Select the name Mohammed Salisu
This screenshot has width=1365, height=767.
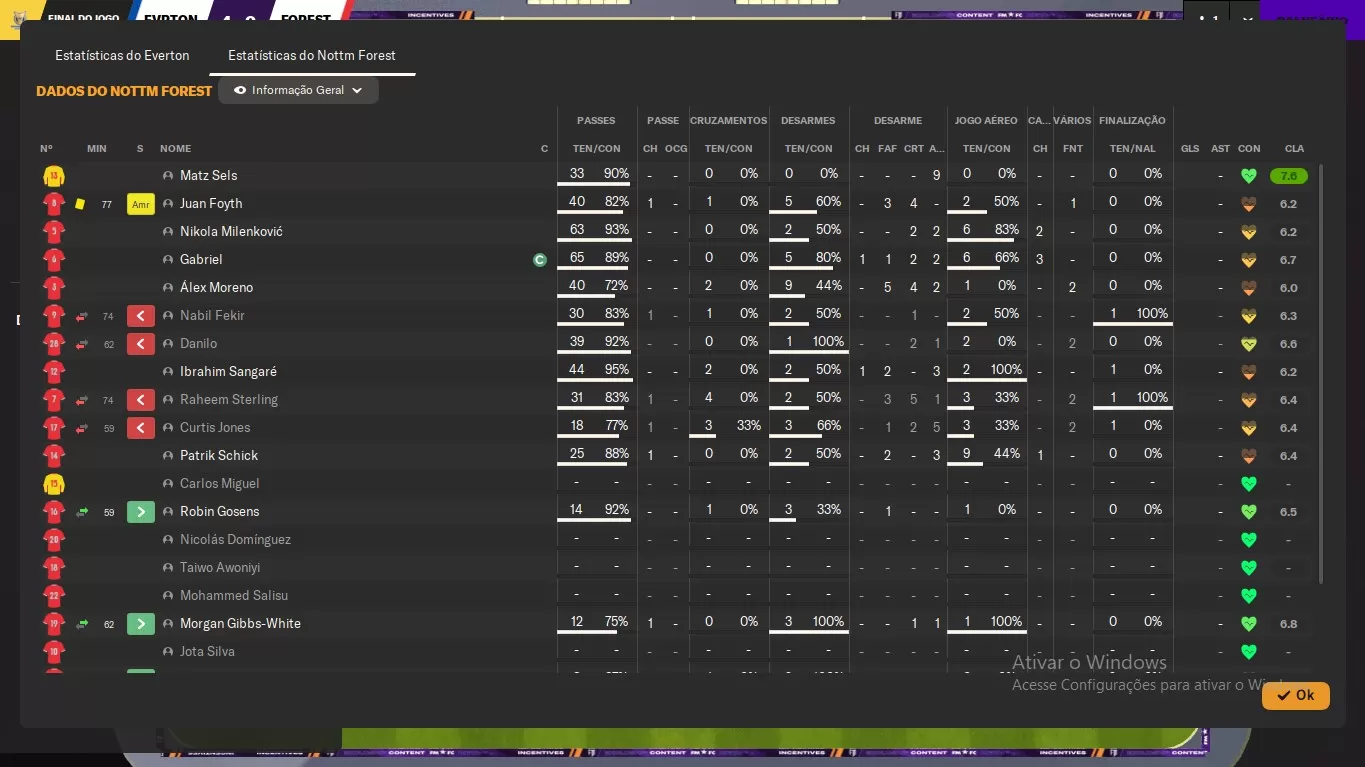(x=234, y=596)
